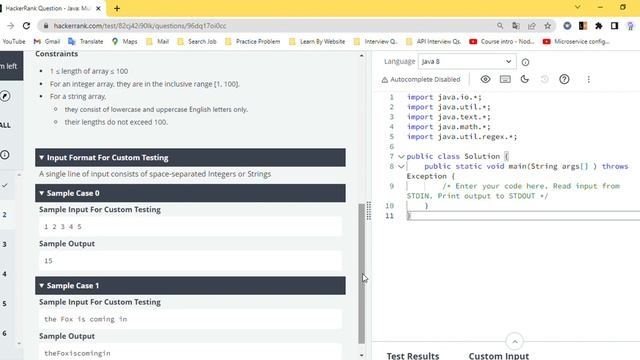Fold the public class Solution code block
The width and height of the screenshot is (640, 360).
coord(401,156)
